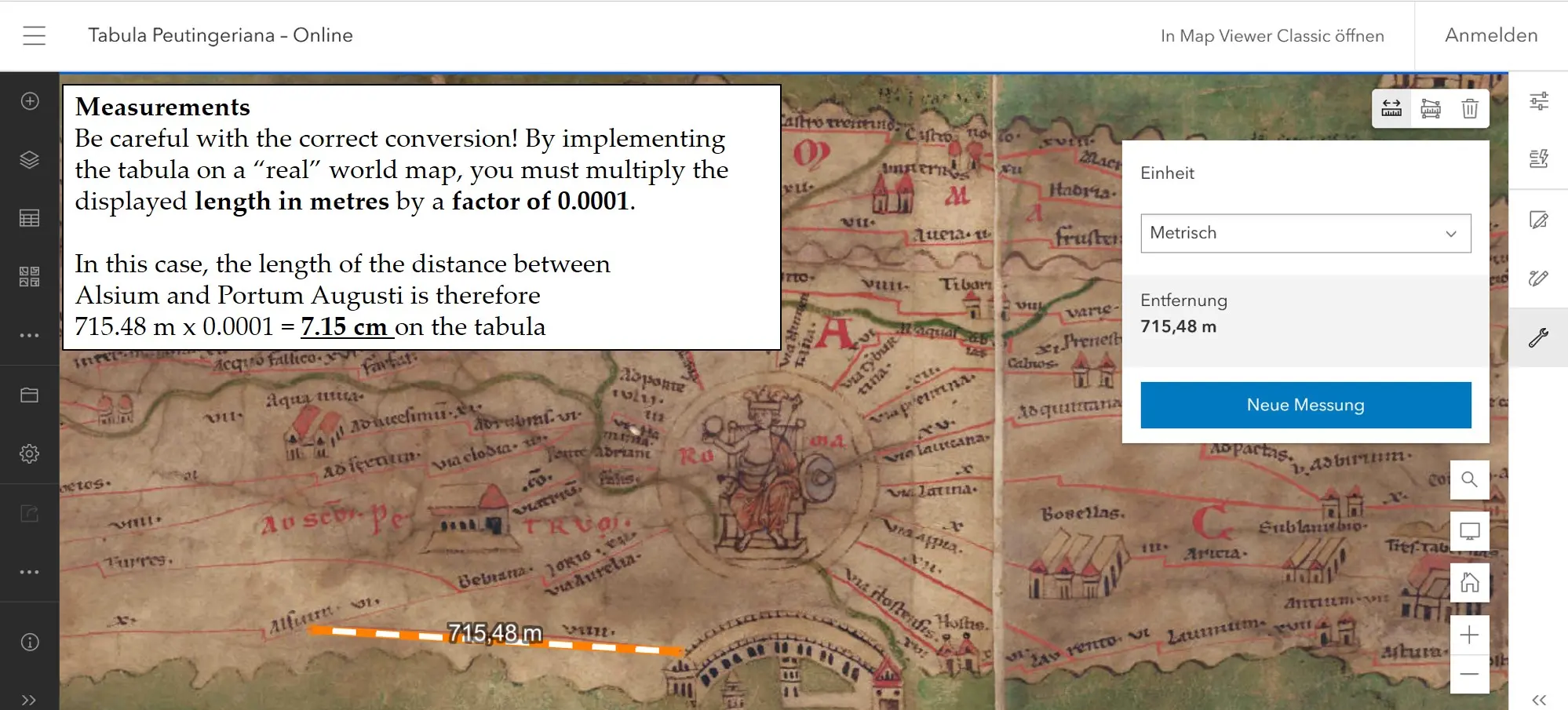Click the home default extent button
The image size is (1568, 710).
pyautogui.click(x=1470, y=583)
